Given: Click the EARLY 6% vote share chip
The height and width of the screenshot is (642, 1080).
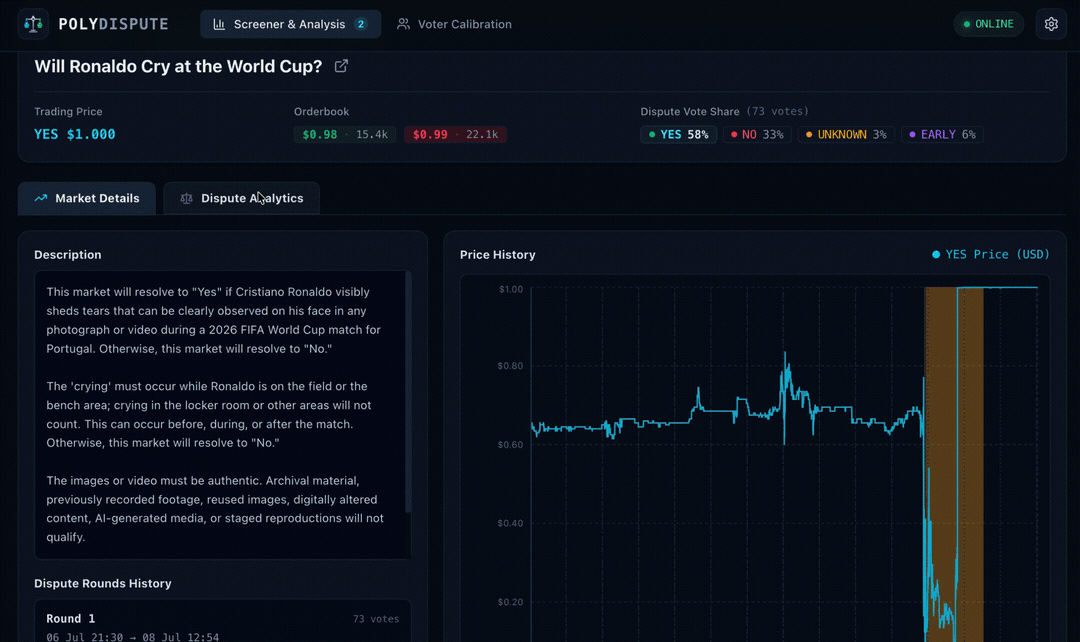Looking at the screenshot, I should pyautogui.click(x=942, y=134).
